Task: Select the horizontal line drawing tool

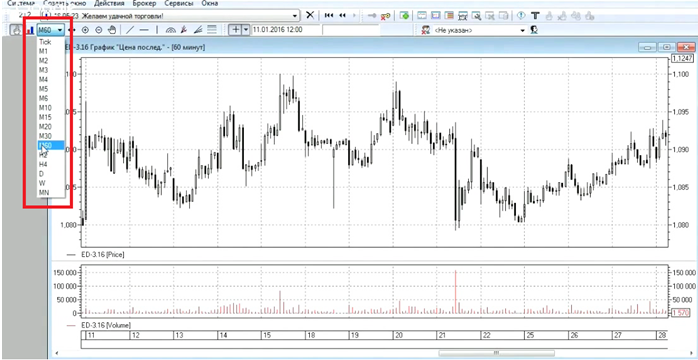Action: pyautogui.click(x=144, y=30)
